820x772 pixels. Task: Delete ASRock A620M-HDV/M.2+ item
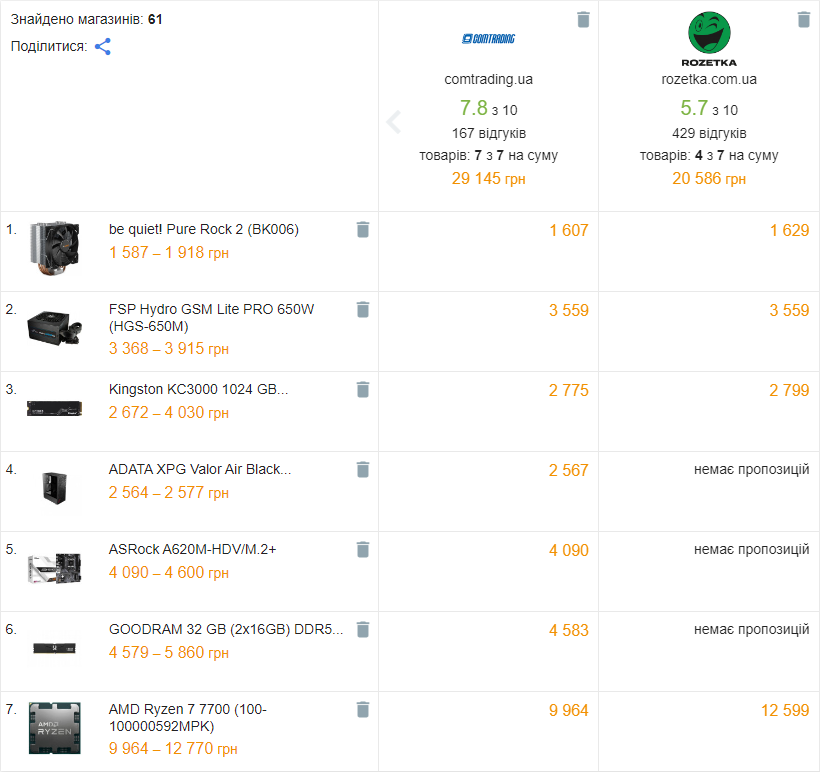(363, 550)
